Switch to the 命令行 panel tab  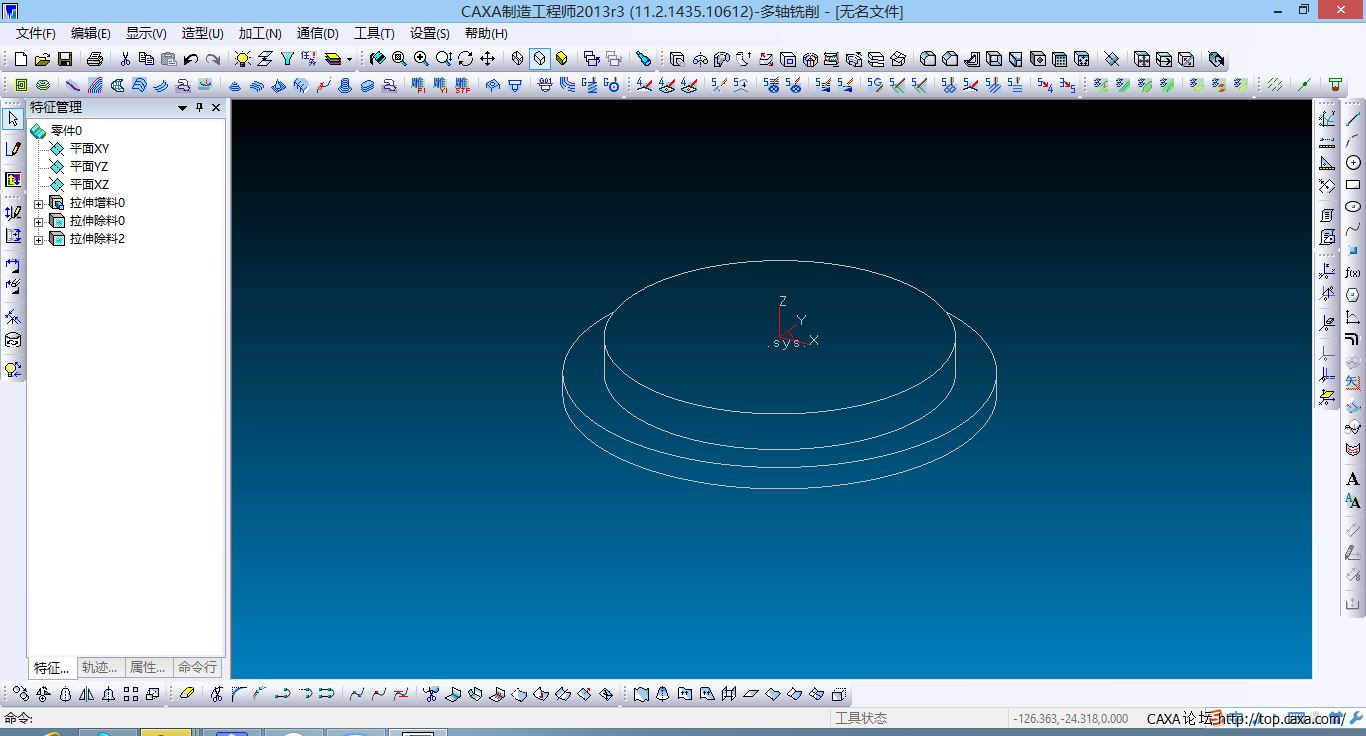(197, 667)
